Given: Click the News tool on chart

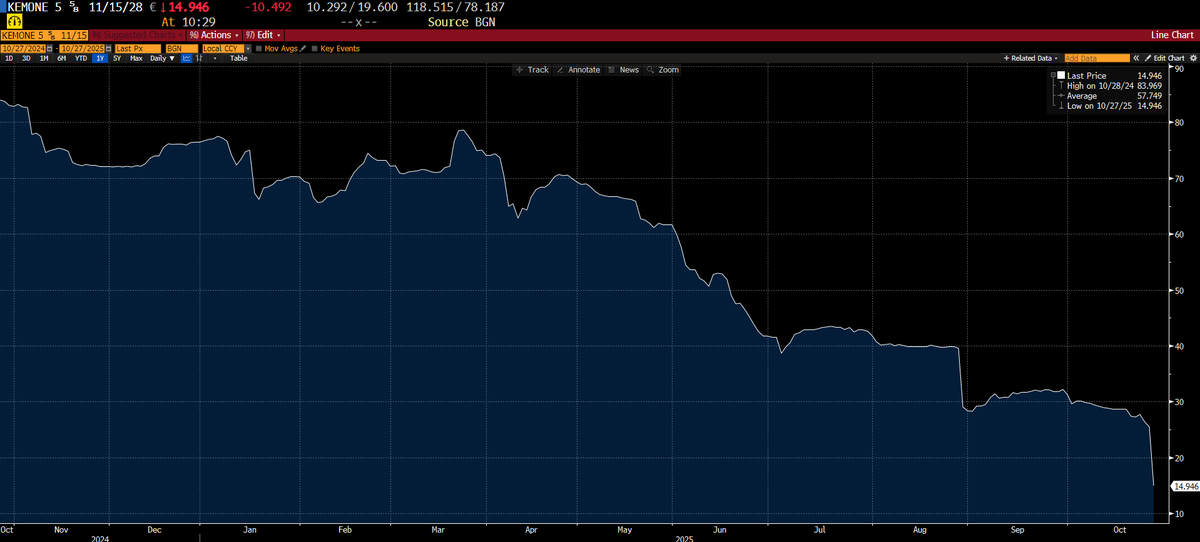Looking at the screenshot, I should [624, 70].
